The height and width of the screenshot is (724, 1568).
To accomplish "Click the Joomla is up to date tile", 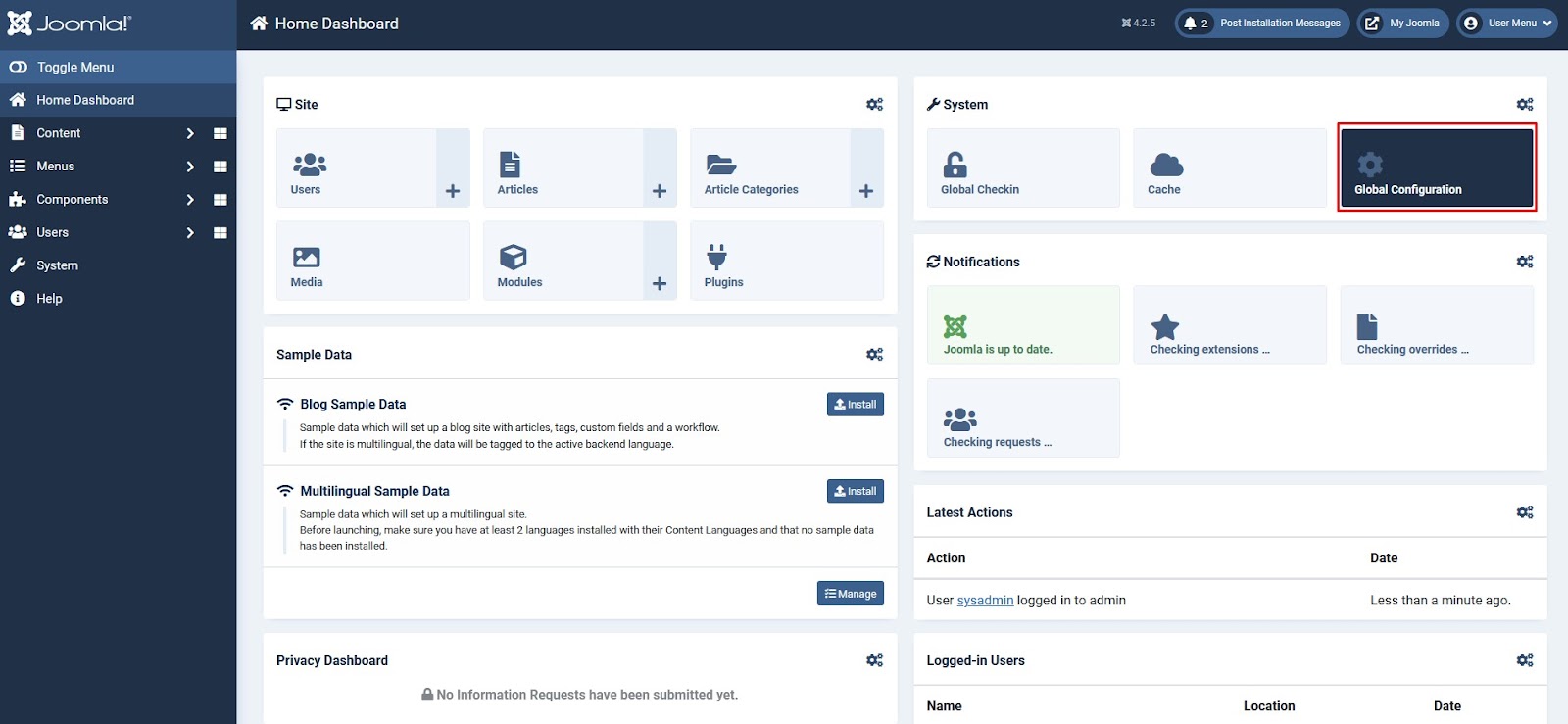I will [1023, 325].
